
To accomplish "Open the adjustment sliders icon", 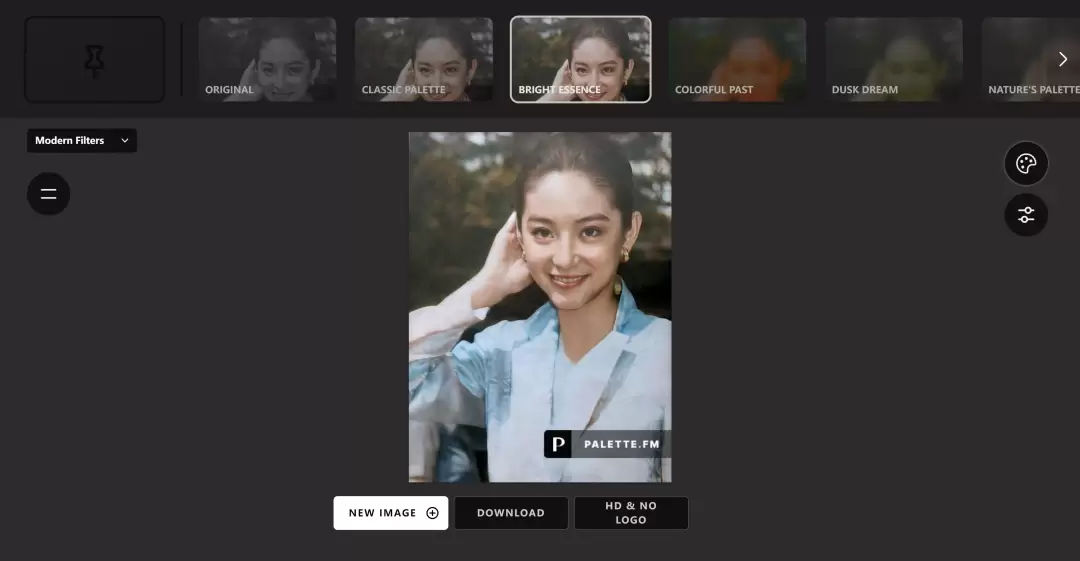I will point(1026,215).
